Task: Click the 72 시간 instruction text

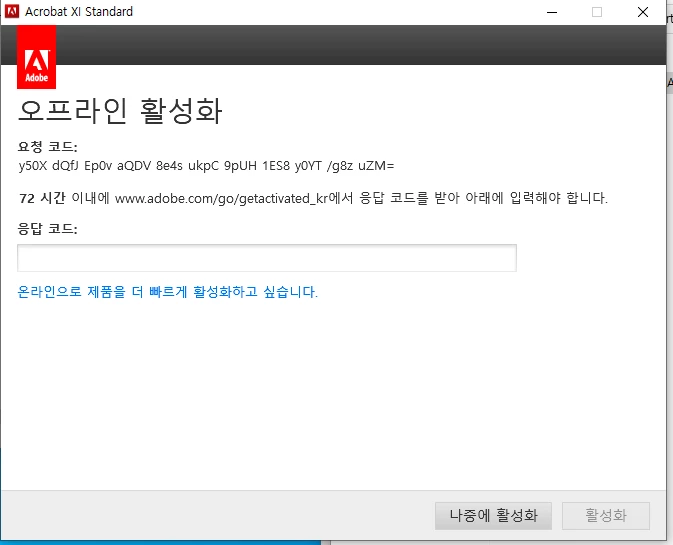Action: tap(313, 198)
